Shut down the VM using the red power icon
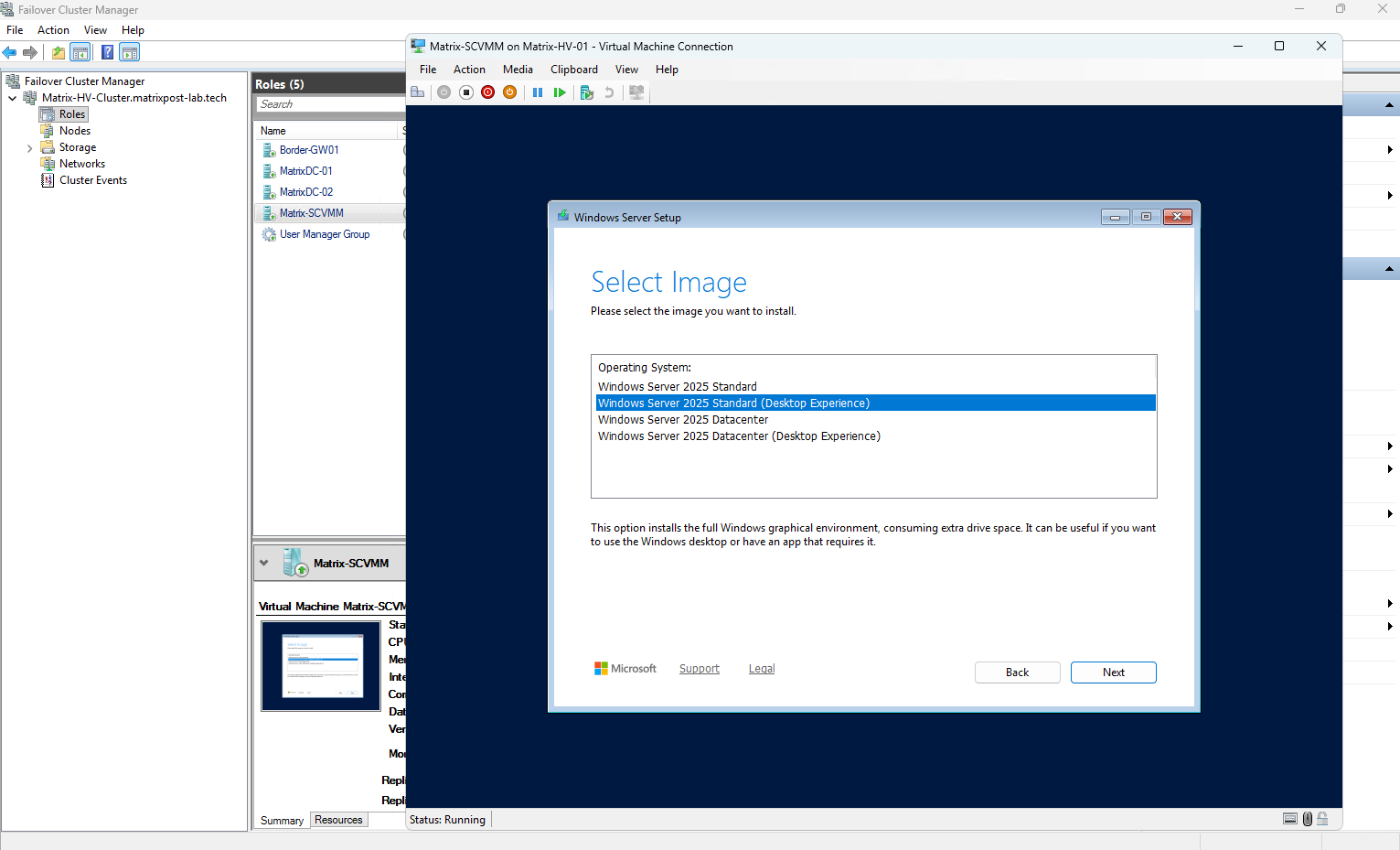Screen dimensions: 1400x850 487,92
